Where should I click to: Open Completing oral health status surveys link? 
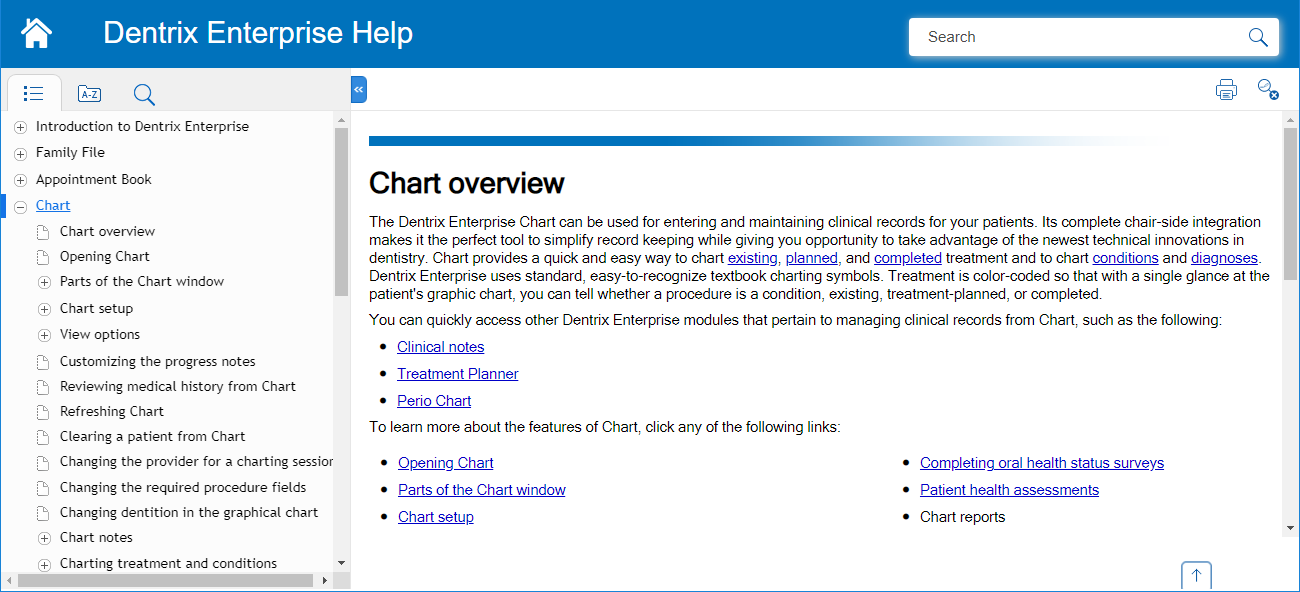(x=1041, y=463)
